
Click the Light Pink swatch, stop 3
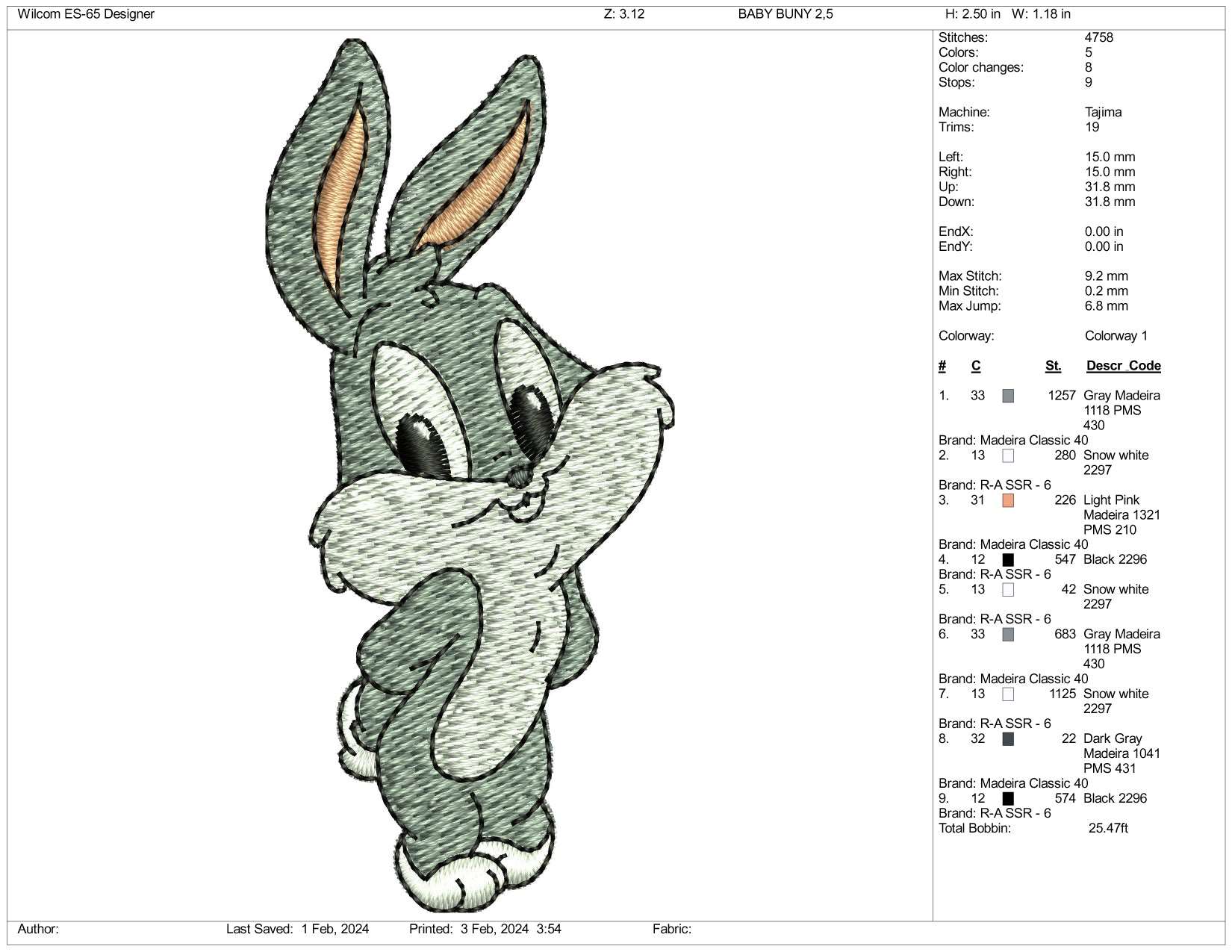1008,500
